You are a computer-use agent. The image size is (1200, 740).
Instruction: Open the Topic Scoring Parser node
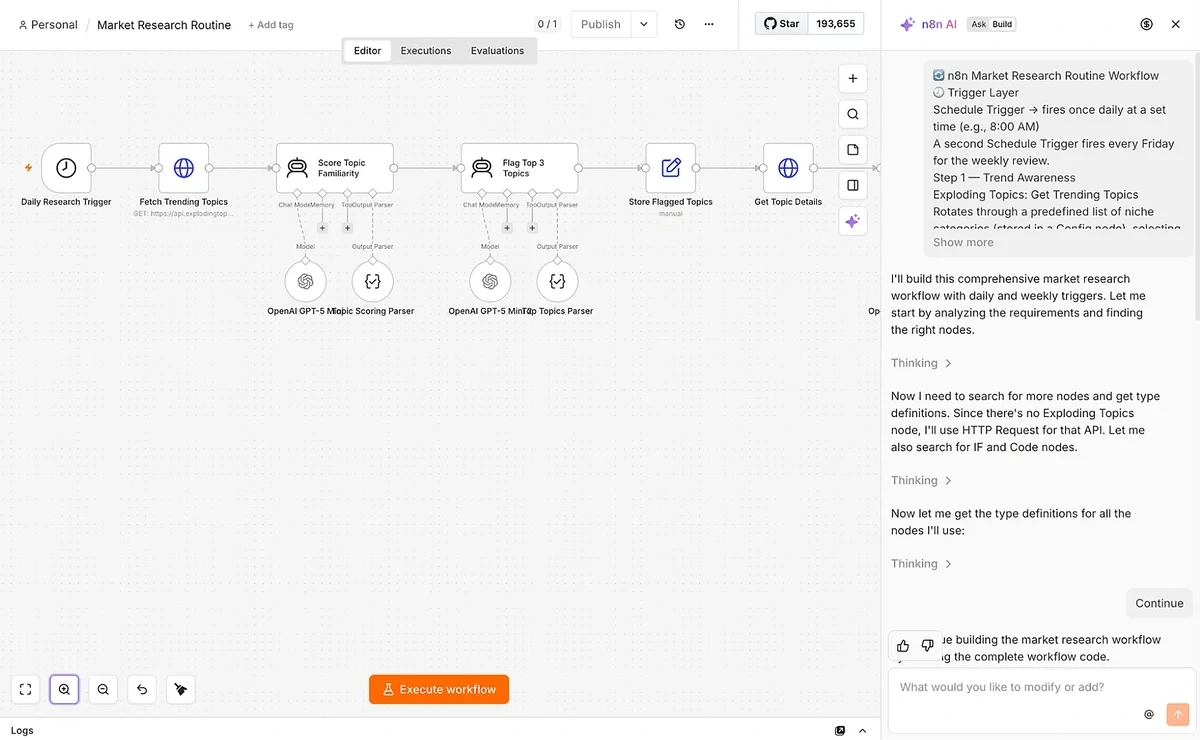(x=373, y=281)
